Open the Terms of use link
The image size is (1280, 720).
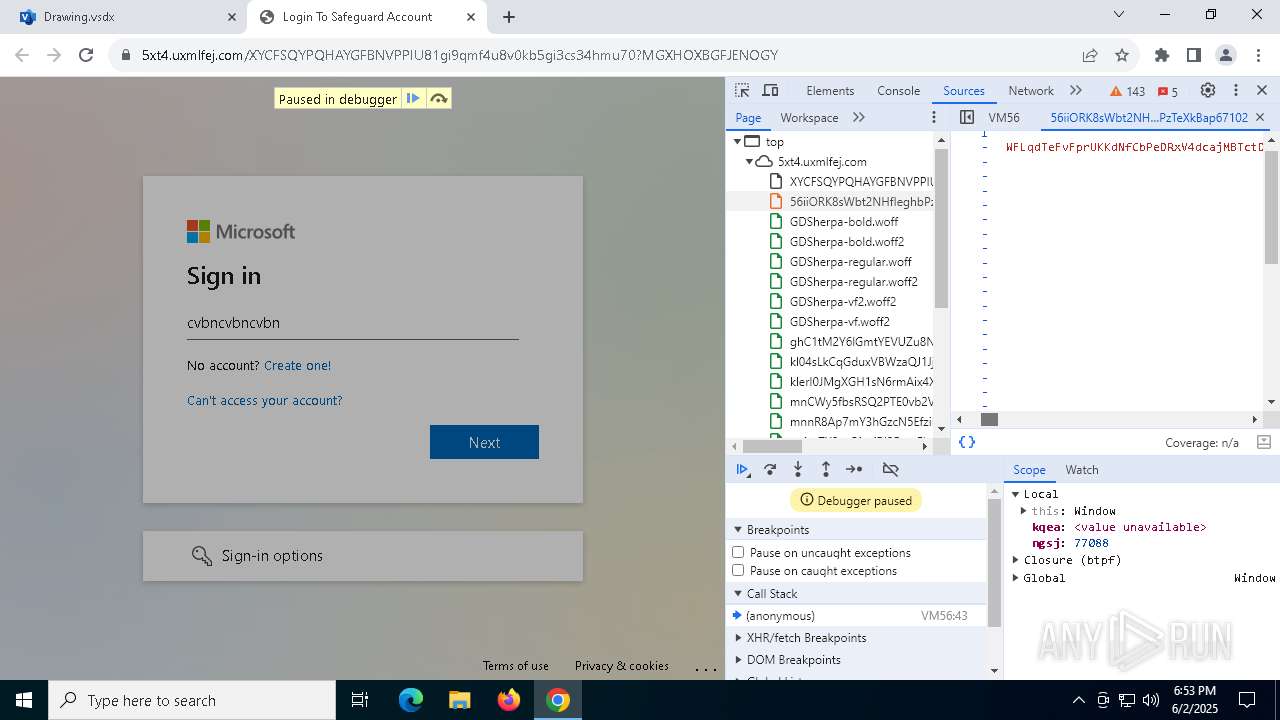[516, 665]
